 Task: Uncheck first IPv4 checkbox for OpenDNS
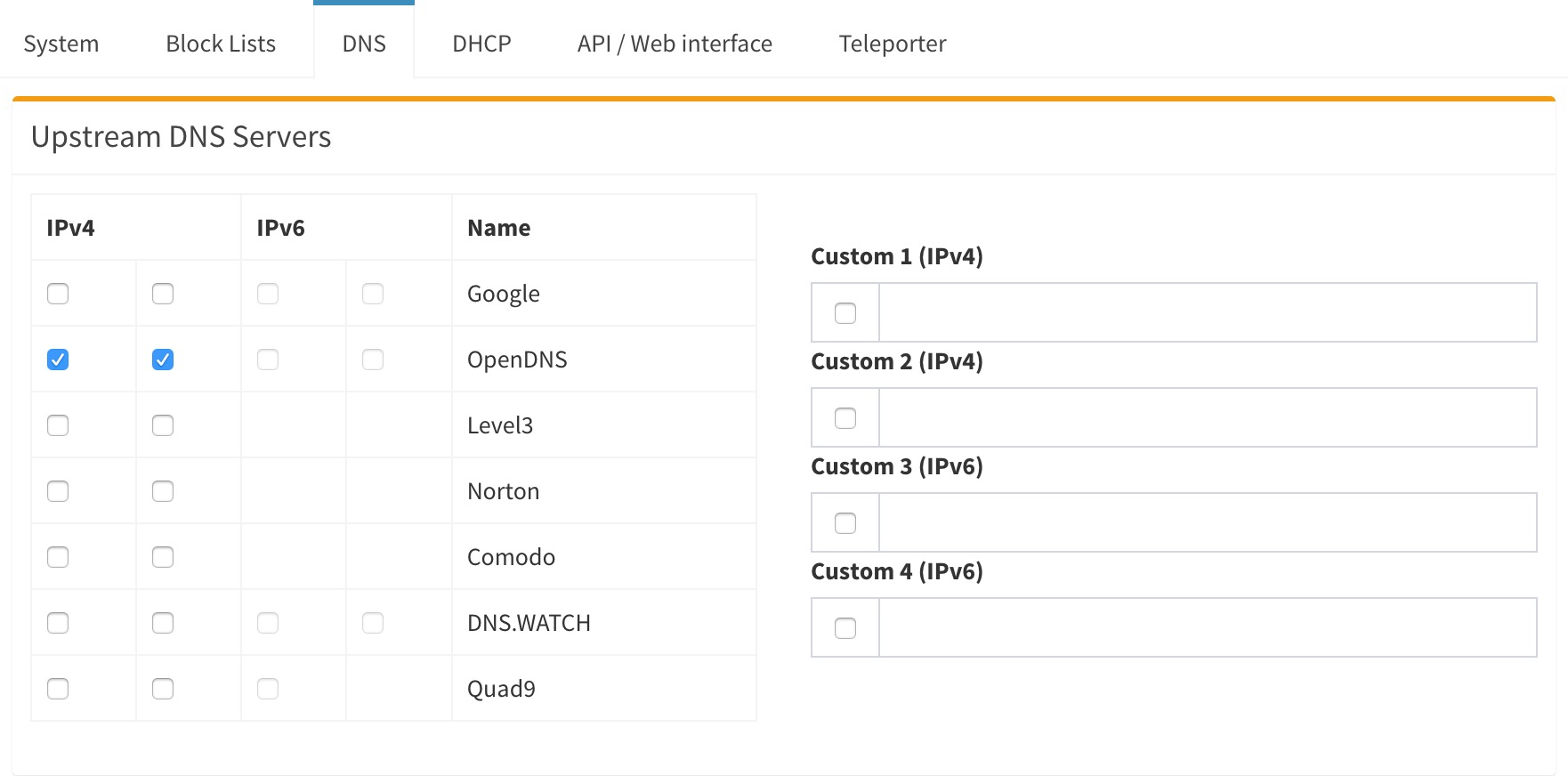(58, 360)
